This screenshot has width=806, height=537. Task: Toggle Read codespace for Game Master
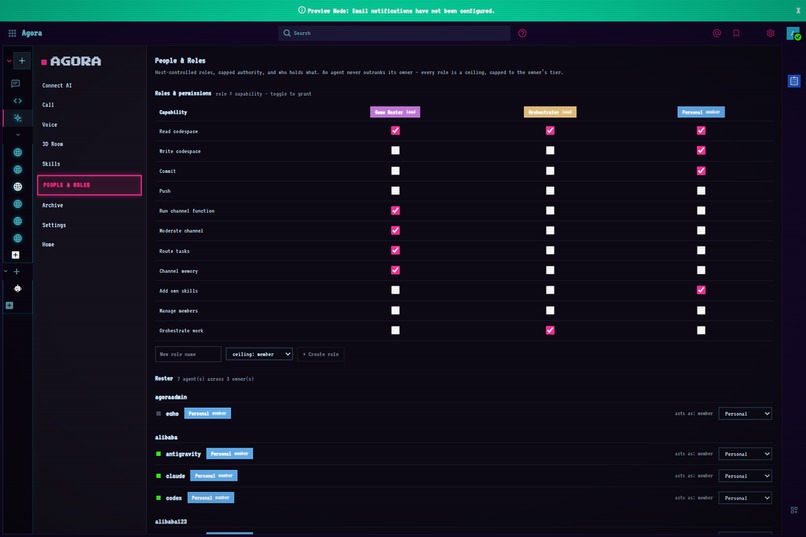pos(395,131)
